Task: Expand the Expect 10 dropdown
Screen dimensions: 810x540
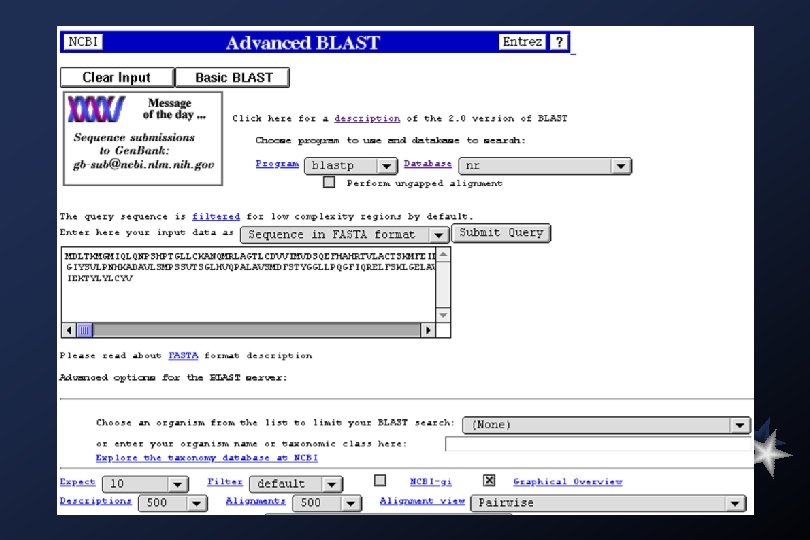Action: pyautogui.click(x=145, y=484)
